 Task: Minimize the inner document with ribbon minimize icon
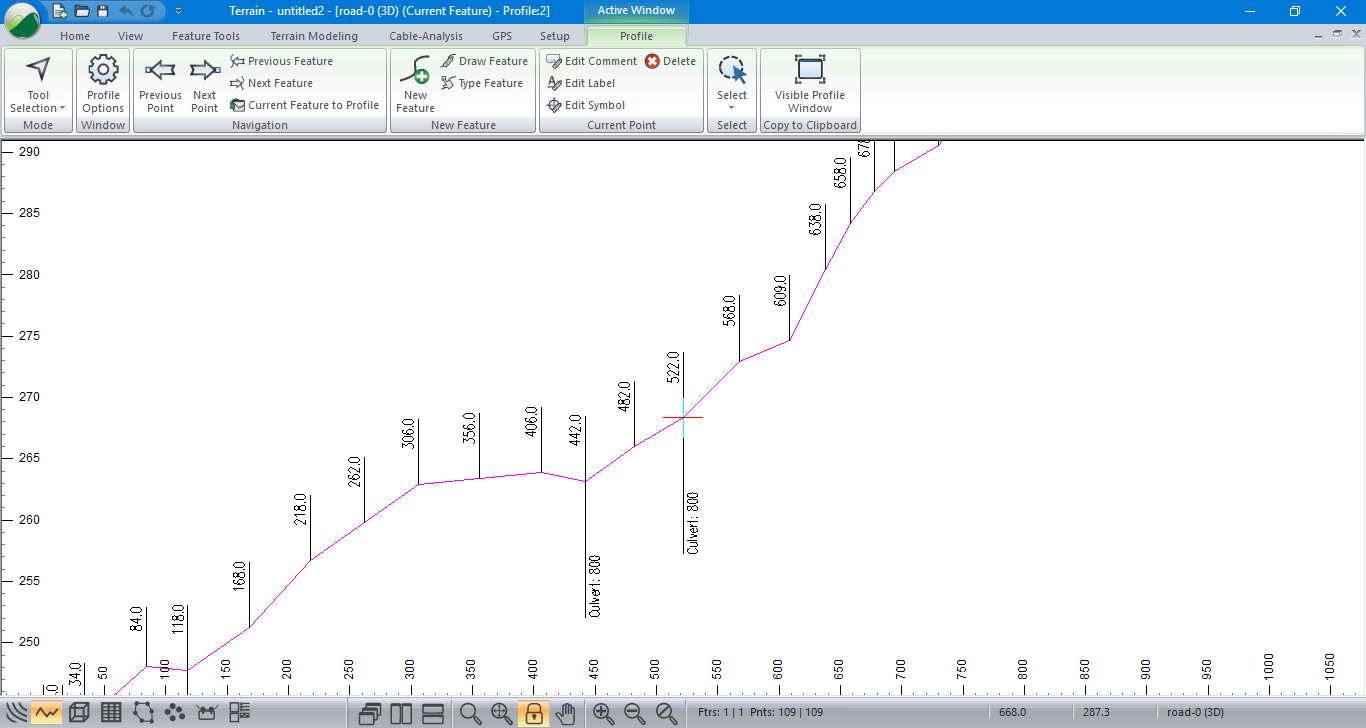tap(1320, 34)
